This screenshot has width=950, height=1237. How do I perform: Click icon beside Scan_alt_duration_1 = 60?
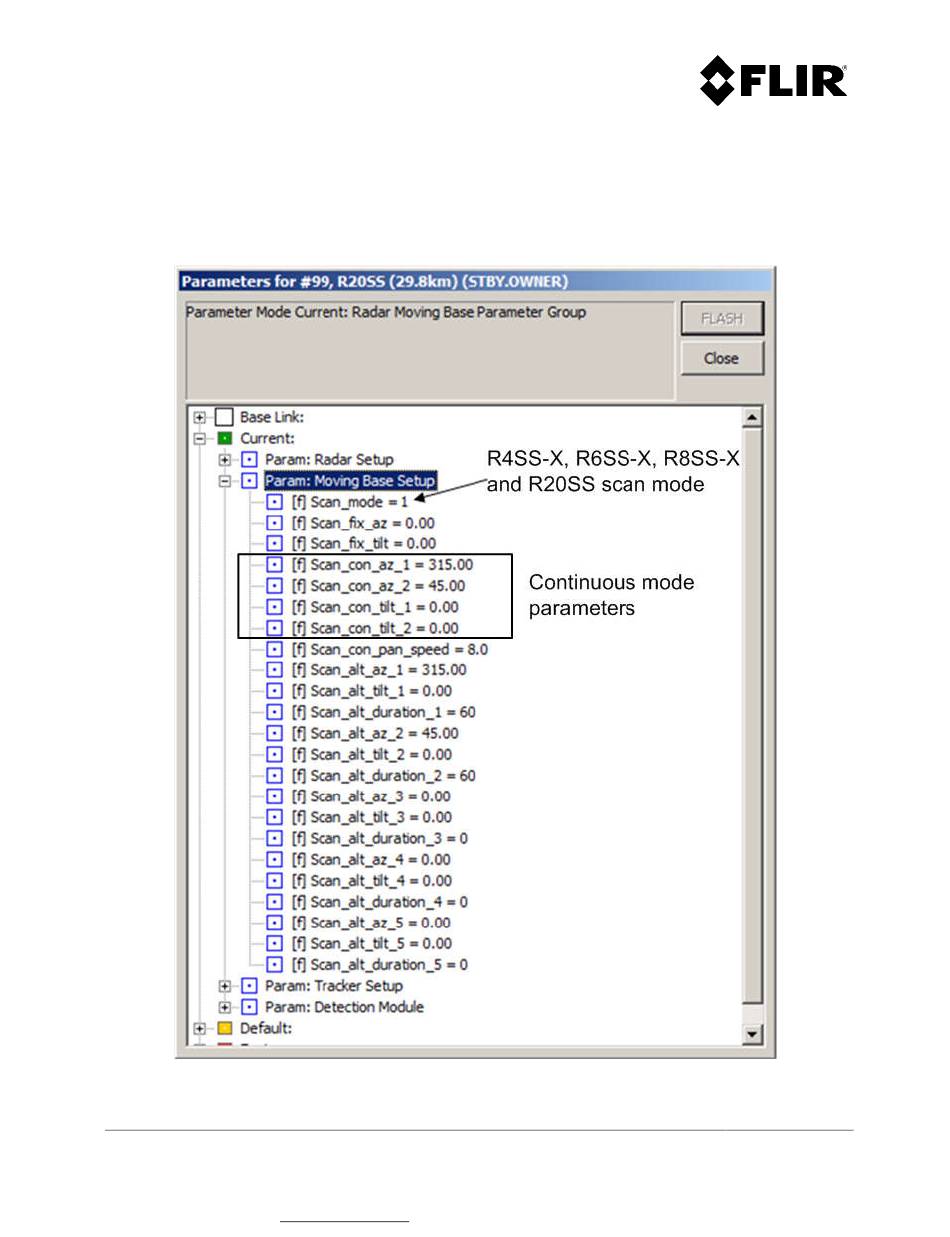point(275,712)
